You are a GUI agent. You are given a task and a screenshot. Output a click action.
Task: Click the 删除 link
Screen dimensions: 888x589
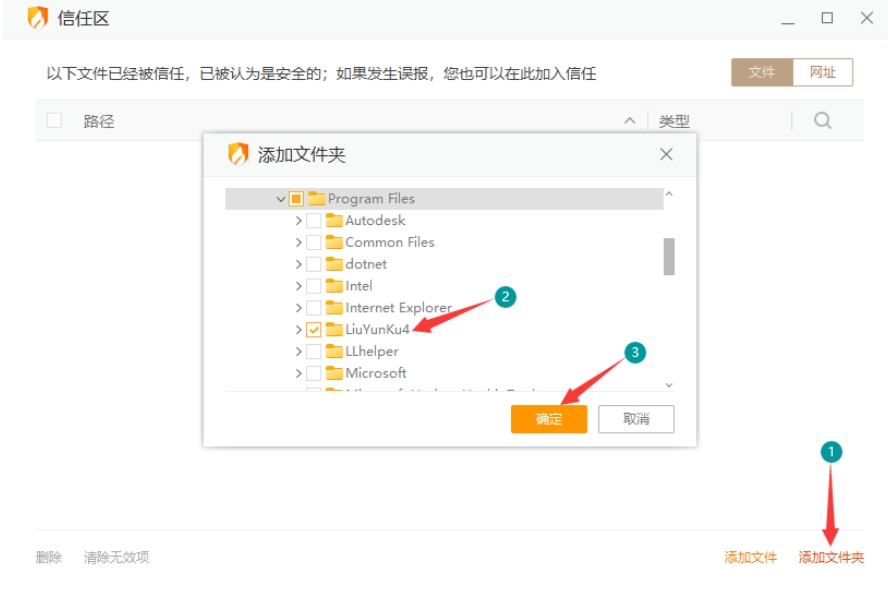[49, 557]
